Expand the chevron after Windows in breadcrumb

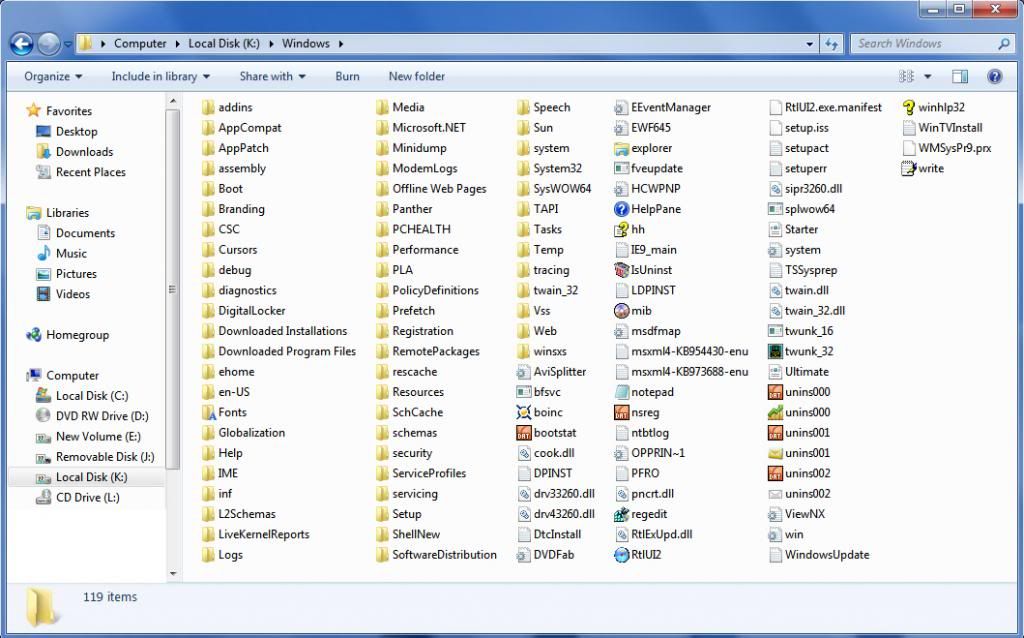coord(340,44)
